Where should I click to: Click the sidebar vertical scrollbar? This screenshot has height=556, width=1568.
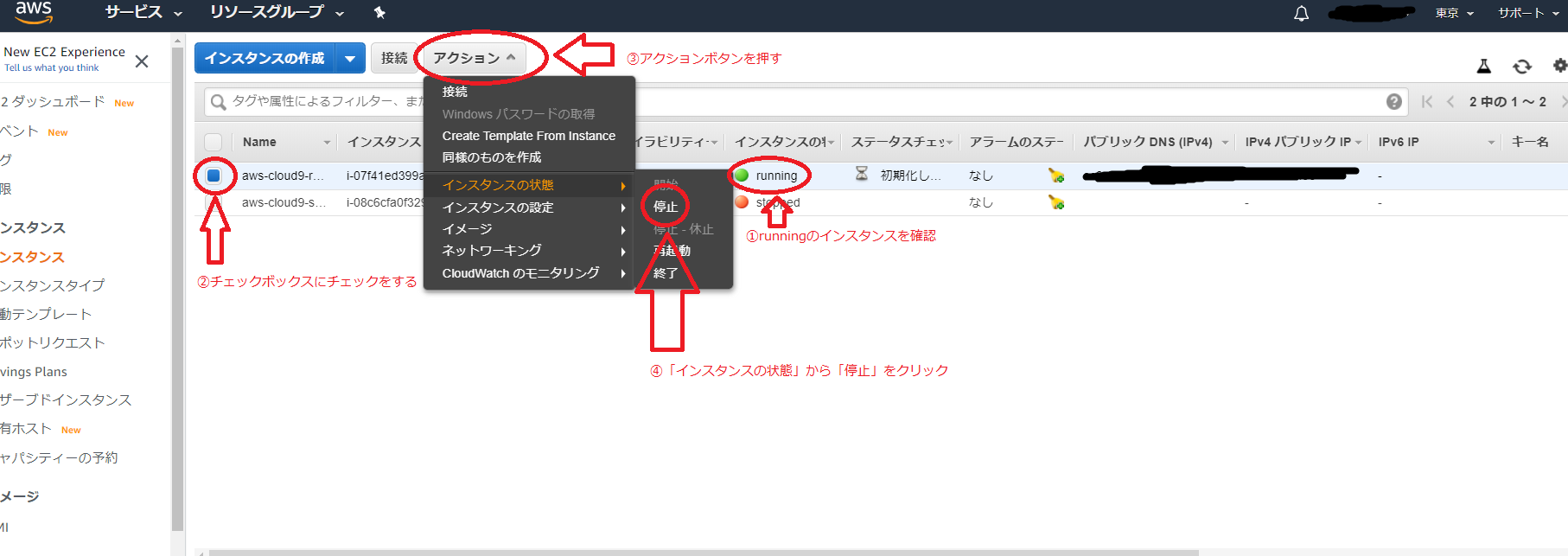(178, 289)
